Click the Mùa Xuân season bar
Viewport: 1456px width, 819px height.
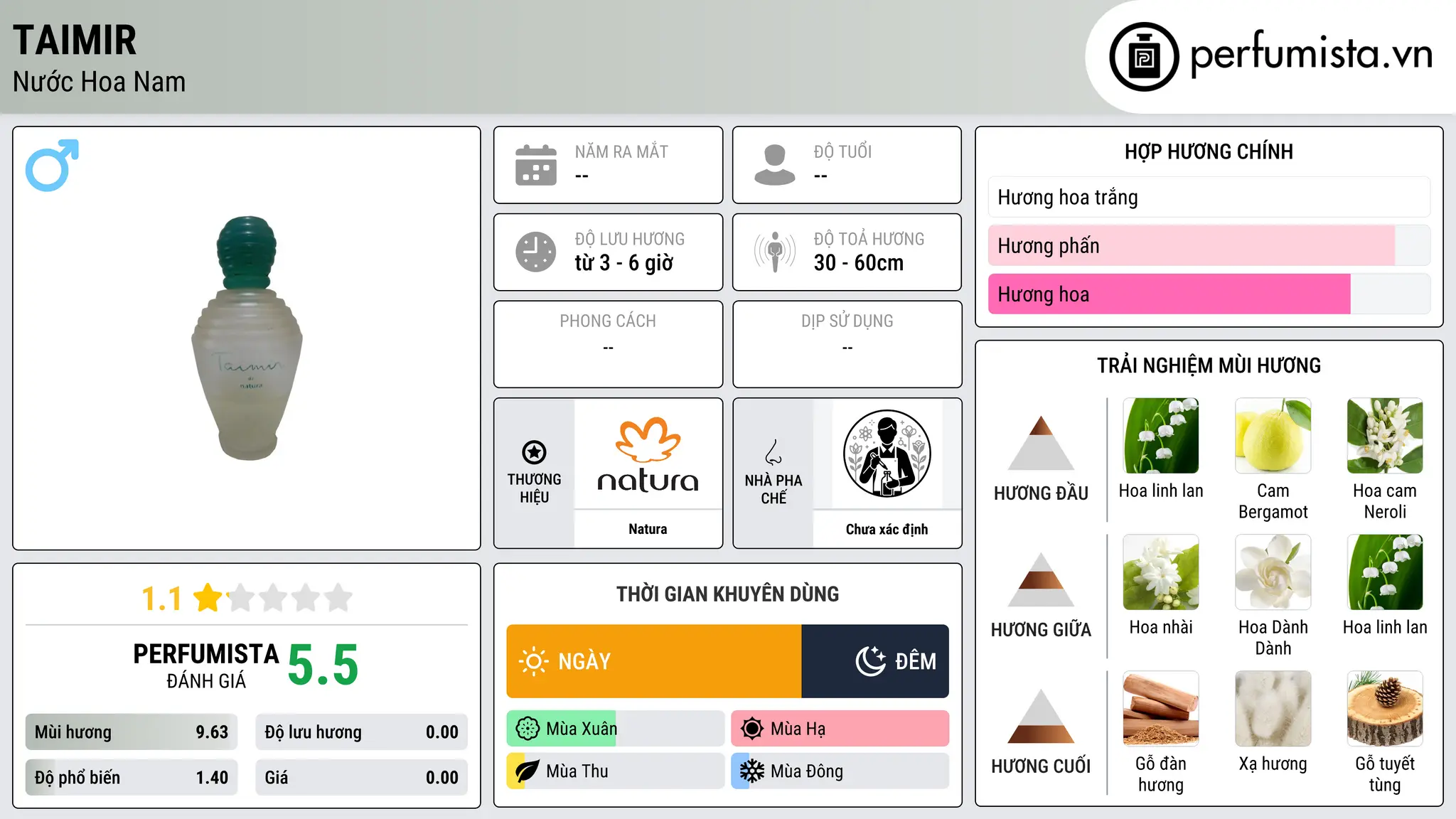pyautogui.click(x=616, y=729)
